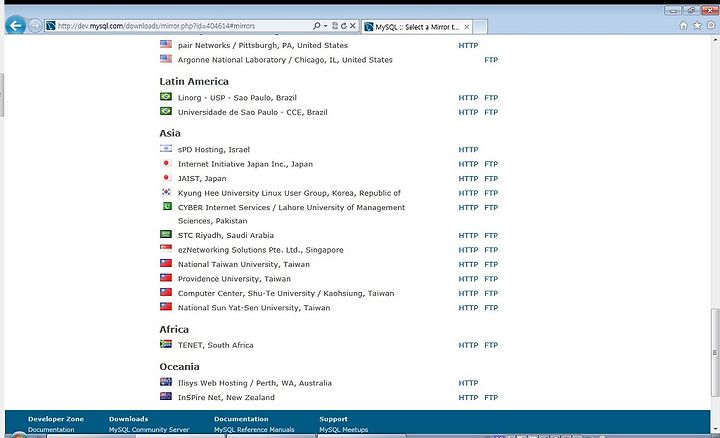Screen dimensions: 720x438
Task: Click the Saudi Arabia flag beside STC Riyadh
Action: 166,234
